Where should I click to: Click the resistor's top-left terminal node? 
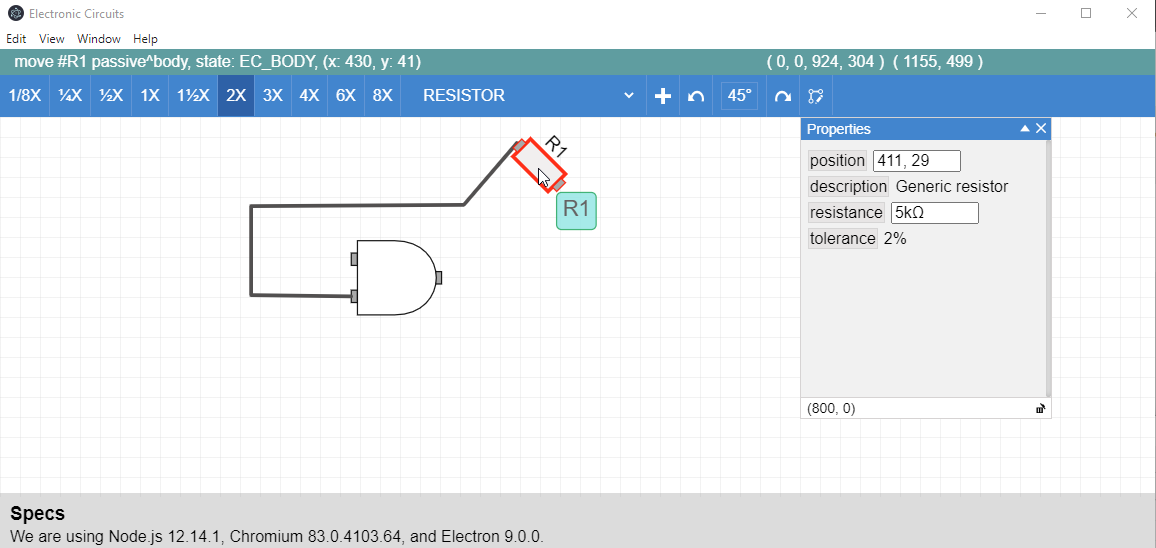[520, 145]
